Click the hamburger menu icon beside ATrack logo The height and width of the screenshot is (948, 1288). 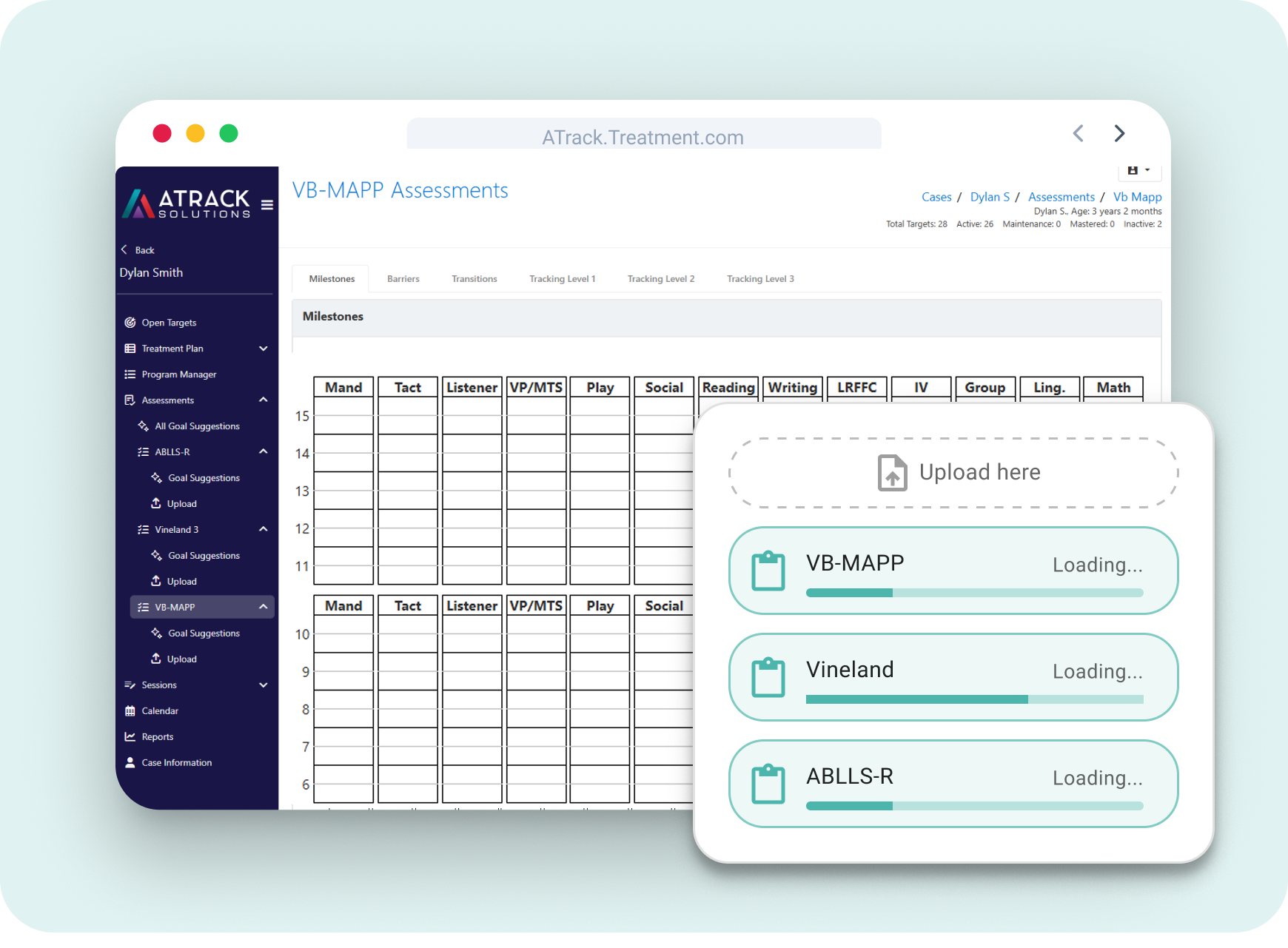[x=267, y=205]
